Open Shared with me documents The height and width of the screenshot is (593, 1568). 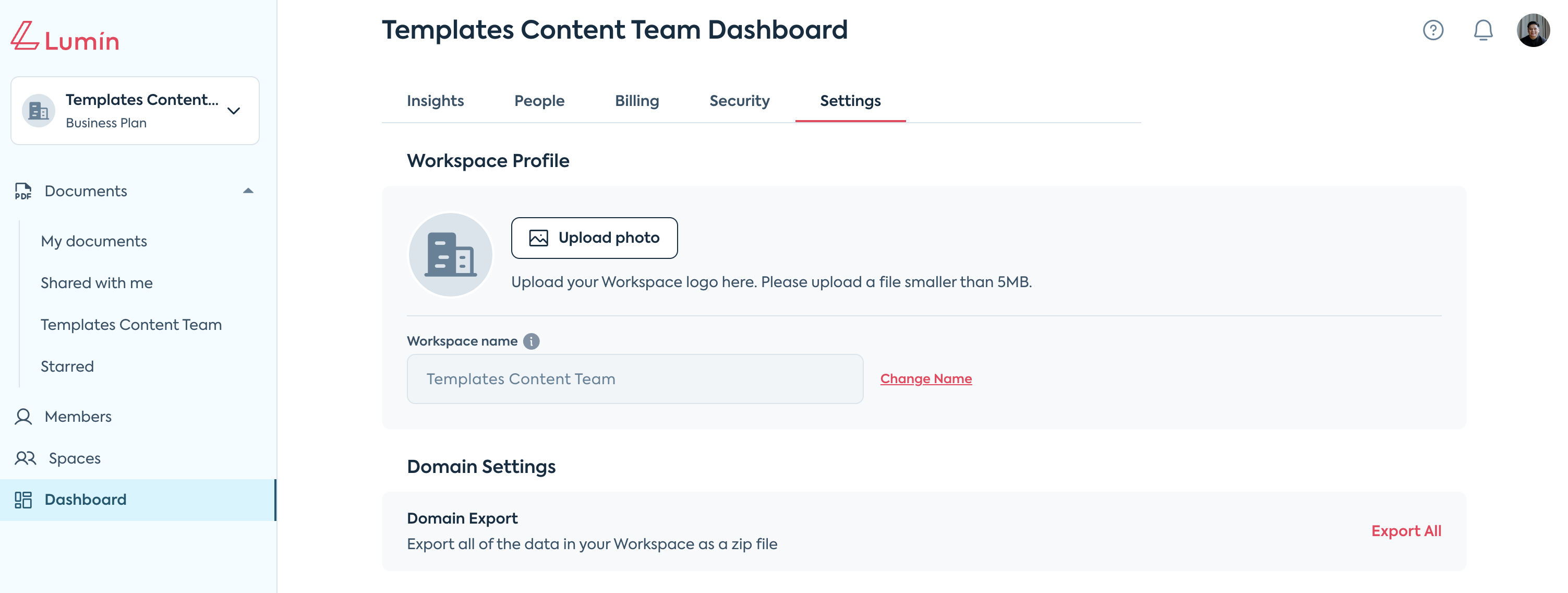[97, 283]
